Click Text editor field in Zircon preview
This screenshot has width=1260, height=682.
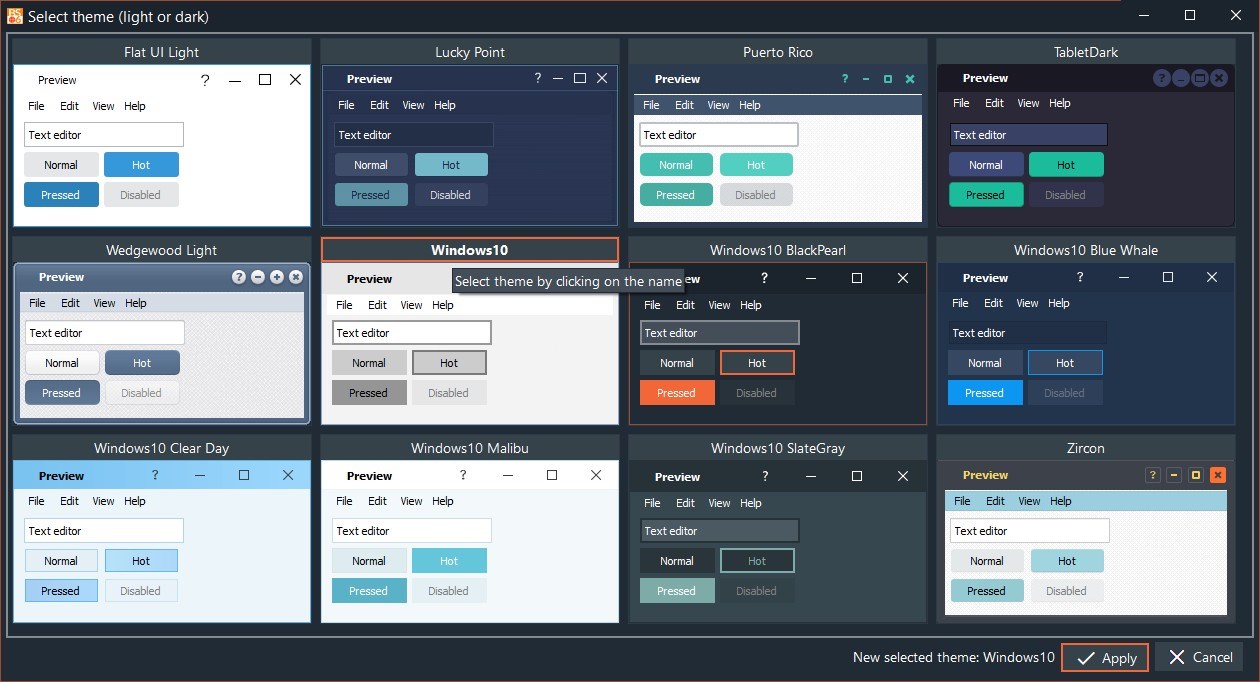[1030, 531]
